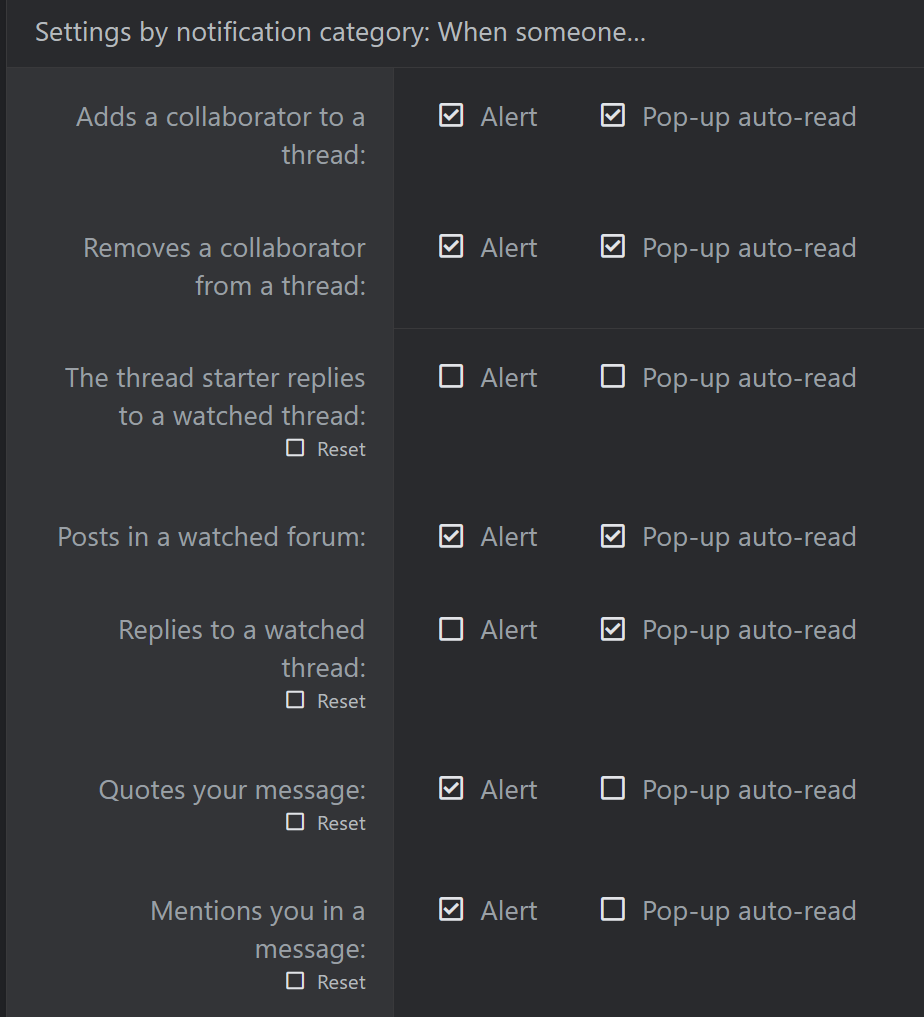Enable Pop-up auto-read for quotes your message
The width and height of the screenshot is (924, 1017).
613,789
